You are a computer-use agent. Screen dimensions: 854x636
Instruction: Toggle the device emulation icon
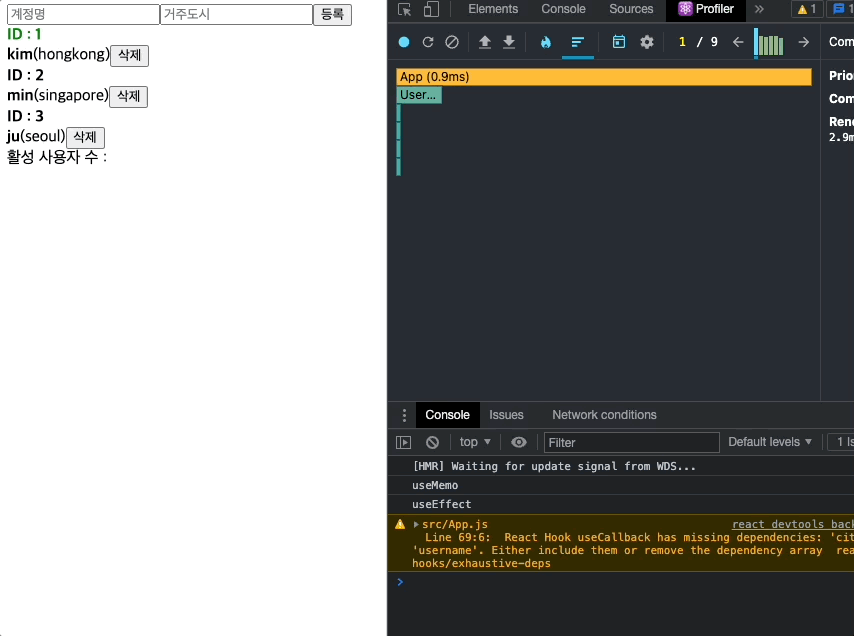(431, 9)
